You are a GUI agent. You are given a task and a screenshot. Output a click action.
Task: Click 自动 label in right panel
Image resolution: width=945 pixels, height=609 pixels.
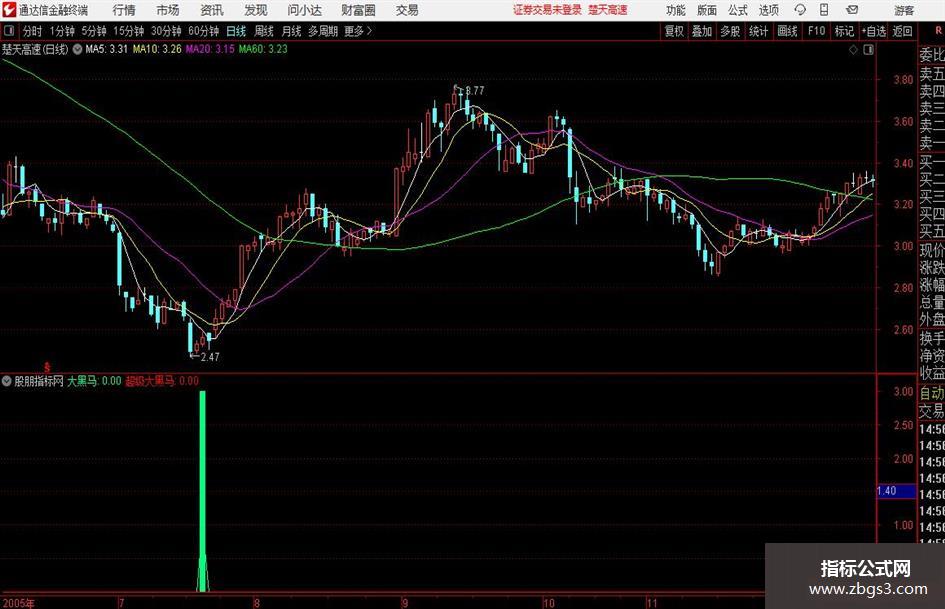tap(932, 393)
